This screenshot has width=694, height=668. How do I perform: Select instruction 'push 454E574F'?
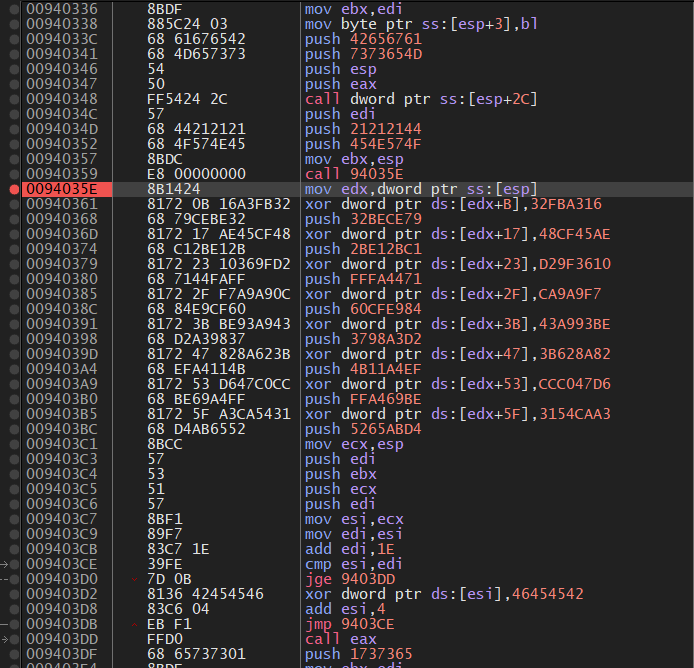point(363,144)
